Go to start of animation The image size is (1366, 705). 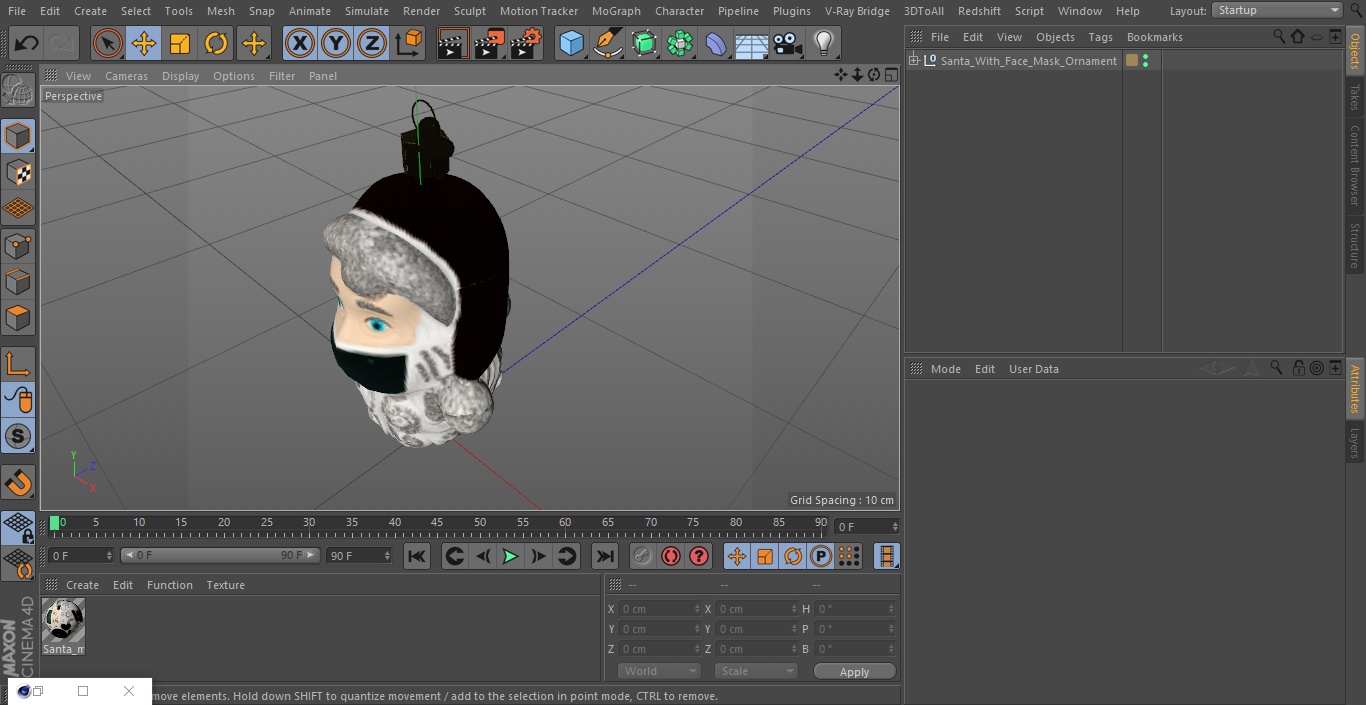tap(417, 557)
